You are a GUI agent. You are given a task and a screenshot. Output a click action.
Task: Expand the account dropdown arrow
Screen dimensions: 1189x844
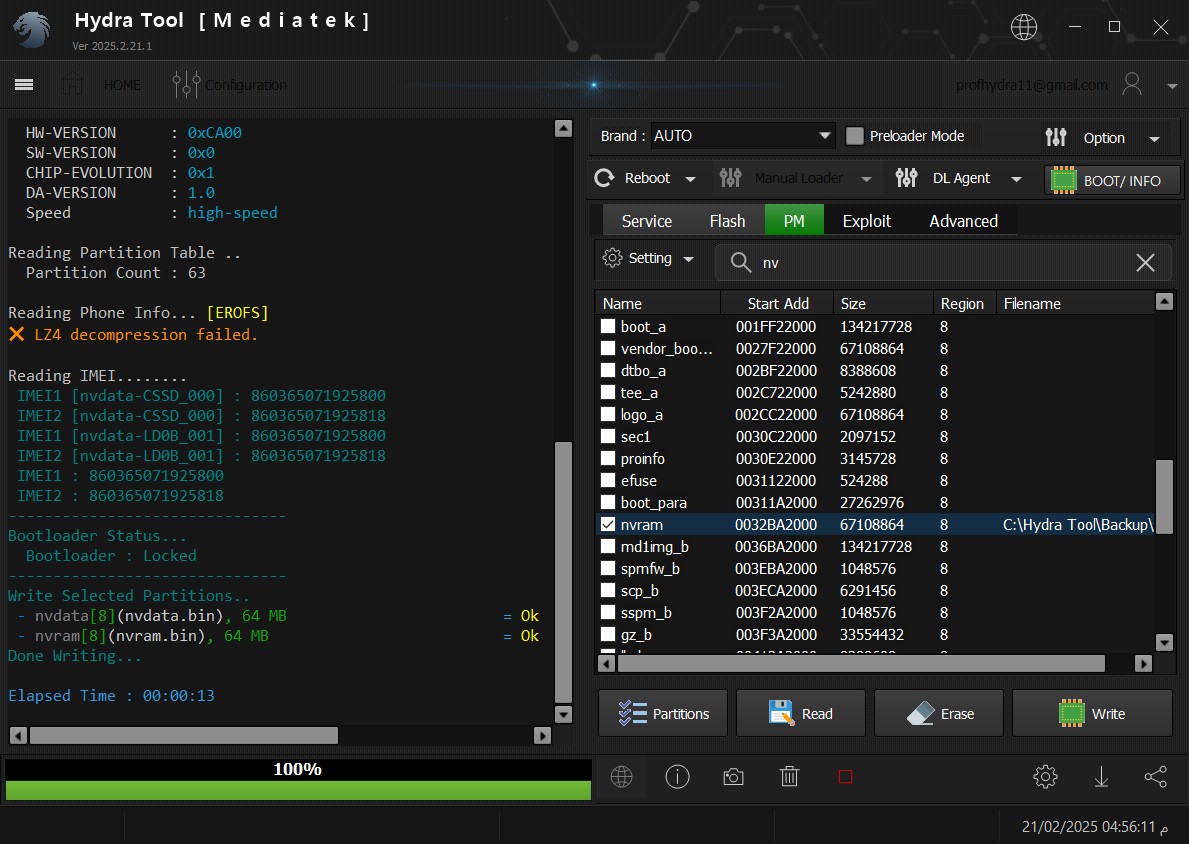coord(1172,86)
